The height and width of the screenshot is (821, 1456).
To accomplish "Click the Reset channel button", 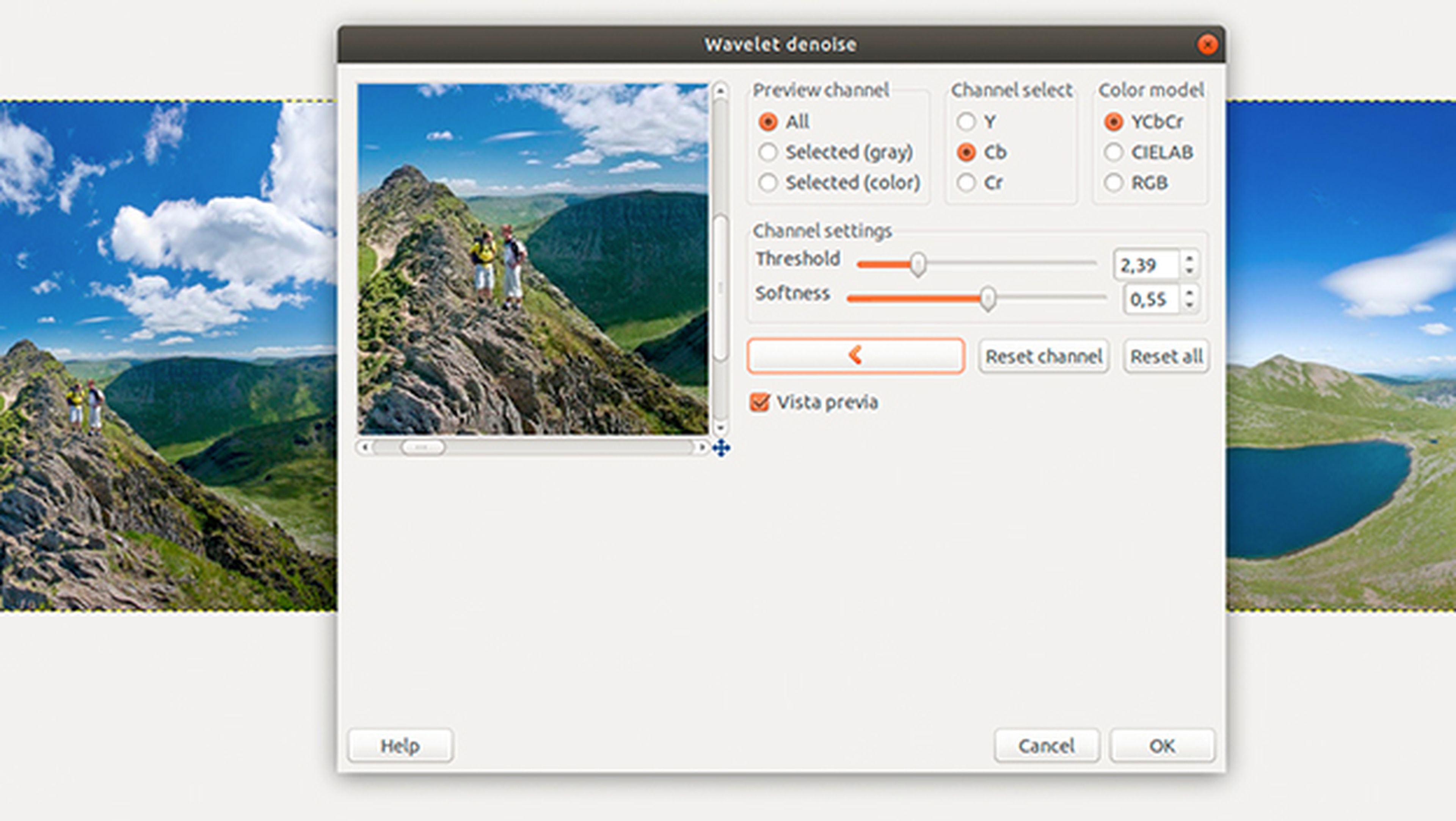I will [x=1043, y=357].
